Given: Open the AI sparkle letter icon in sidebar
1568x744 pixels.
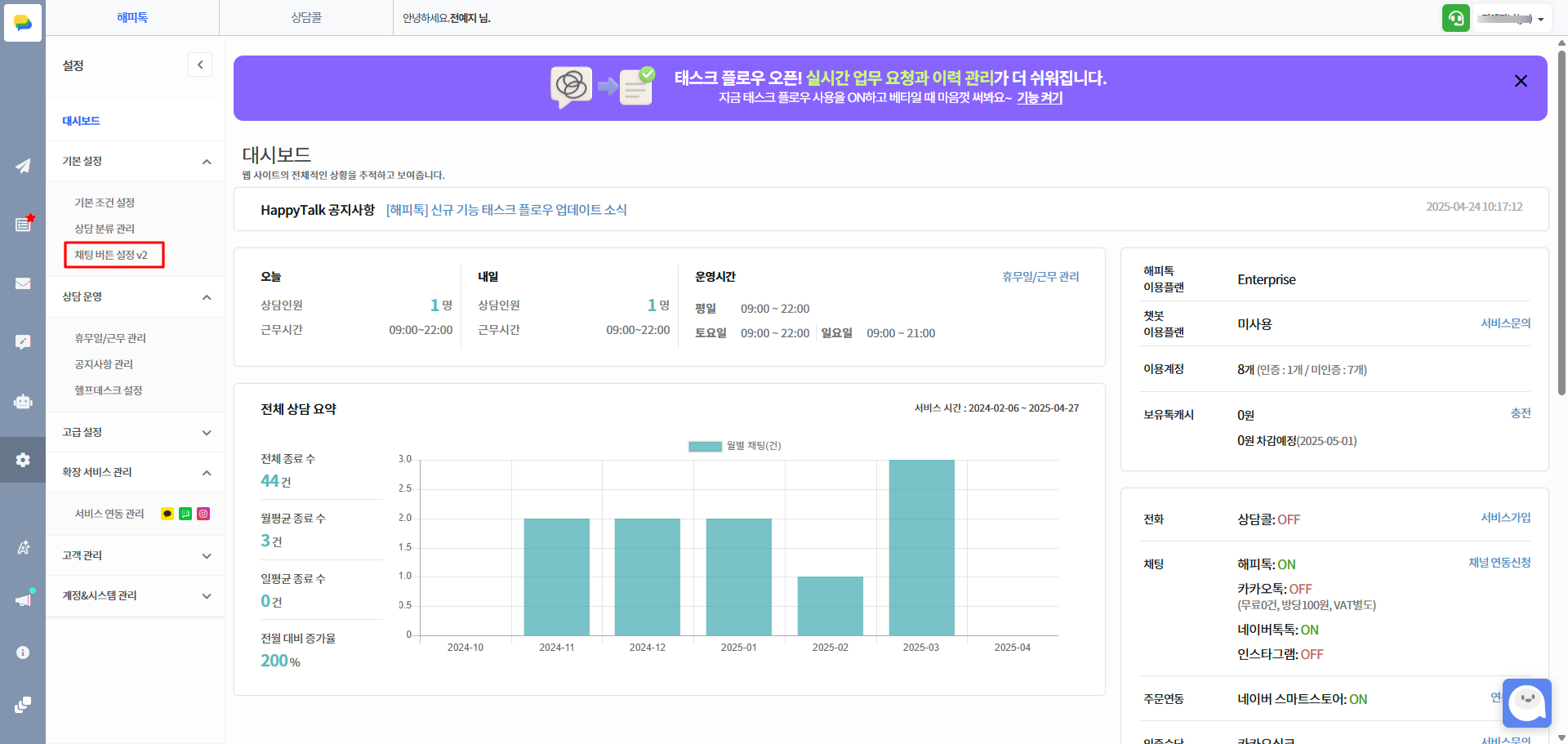Looking at the screenshot, I should (x=23, y=547).
